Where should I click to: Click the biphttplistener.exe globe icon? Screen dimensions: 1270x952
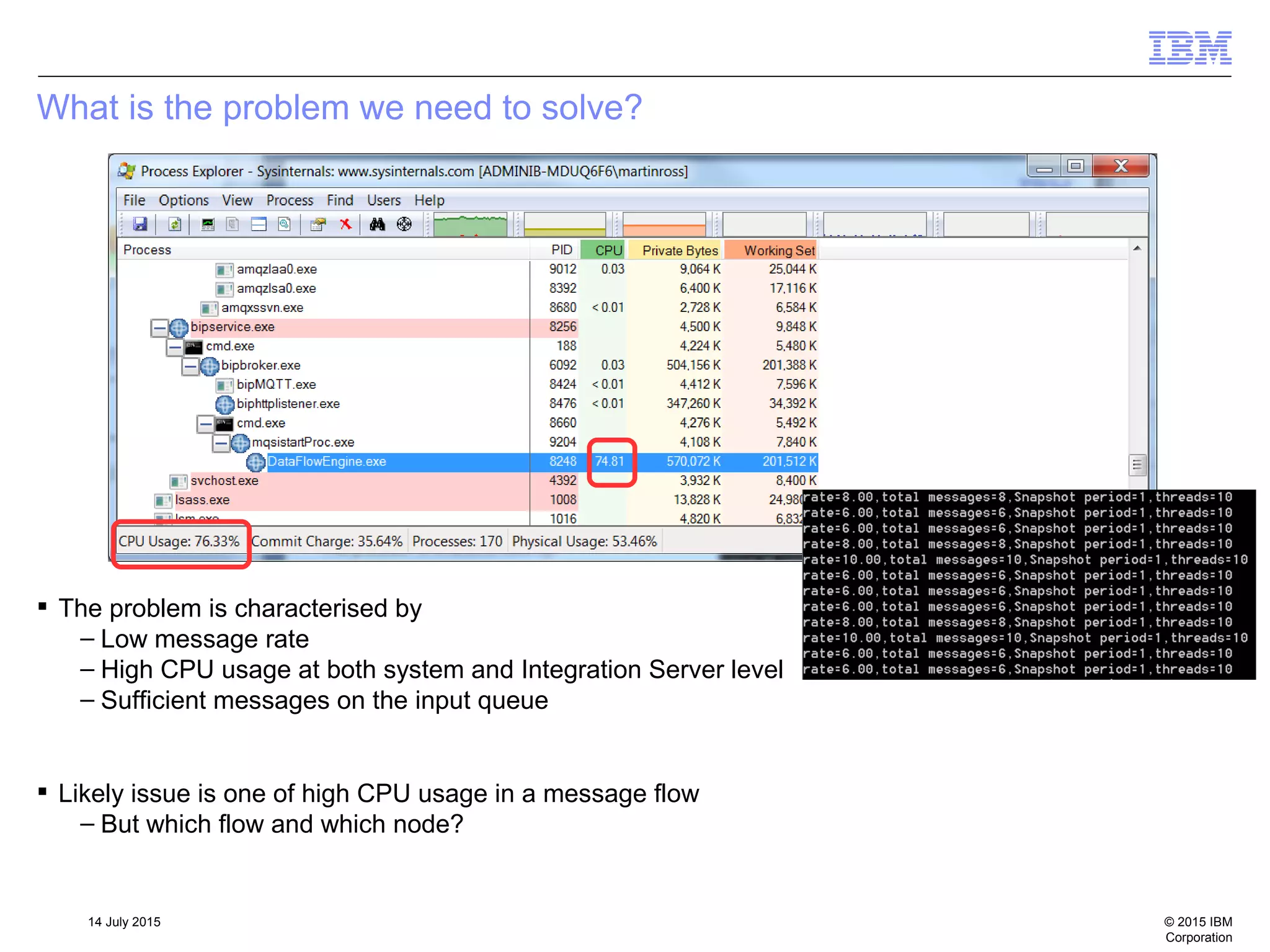(224, 404)
